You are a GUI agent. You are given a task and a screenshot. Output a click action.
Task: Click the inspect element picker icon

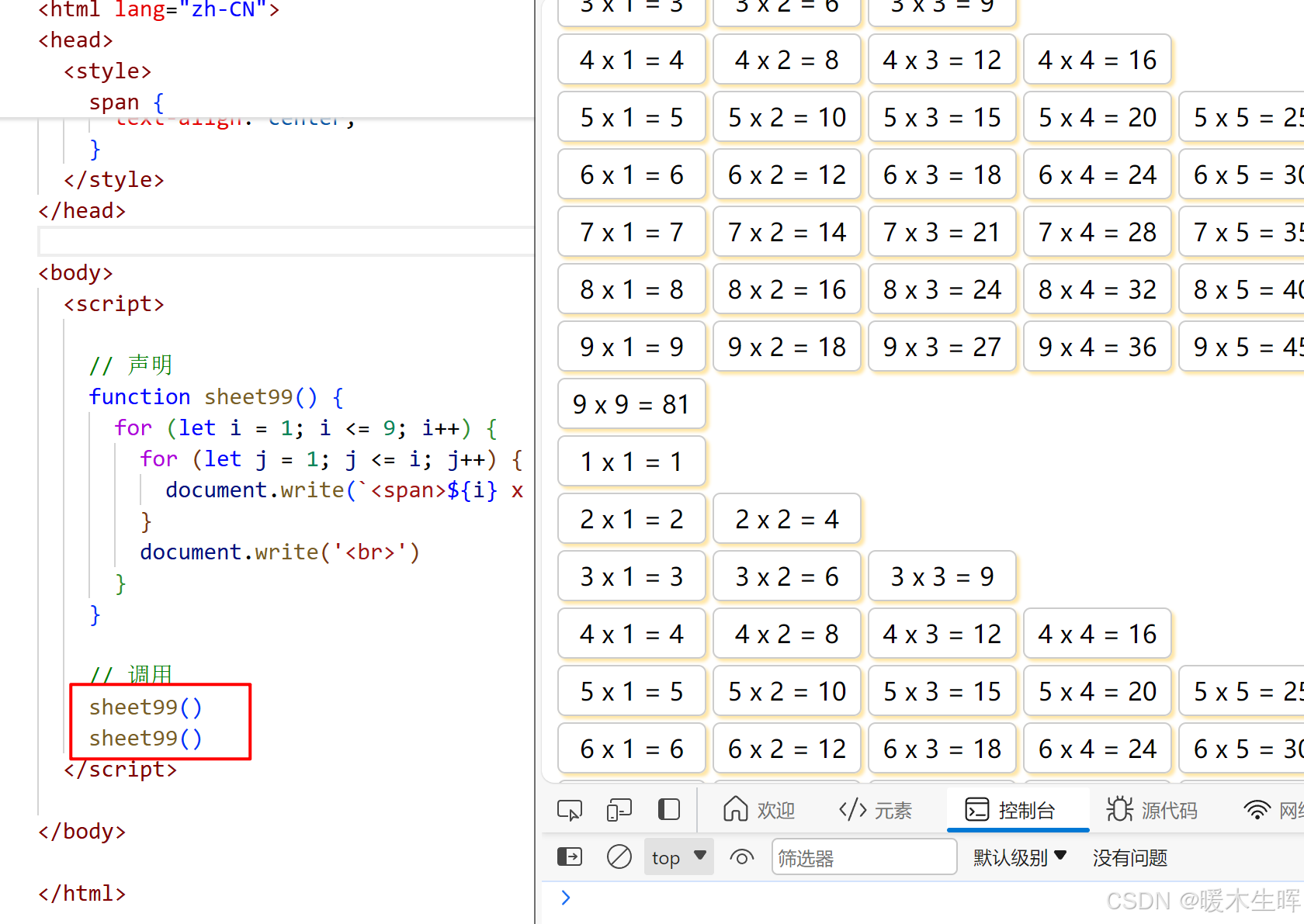[x=570, y=811]
